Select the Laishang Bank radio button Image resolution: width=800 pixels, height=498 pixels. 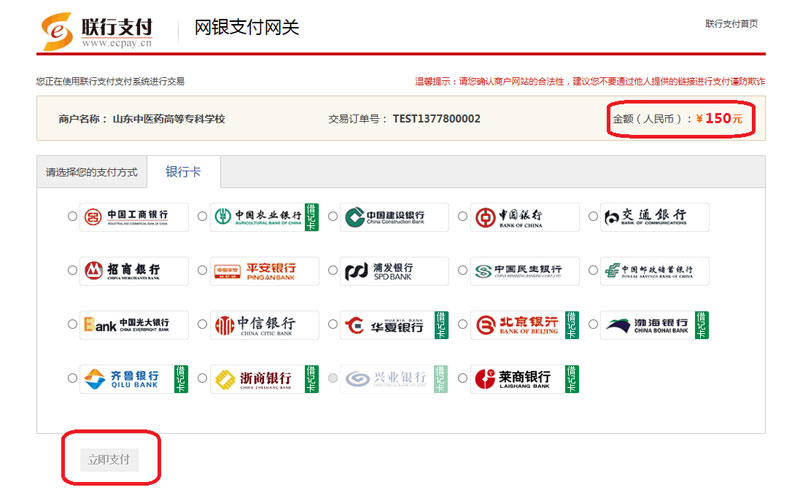tap(463, 378)
